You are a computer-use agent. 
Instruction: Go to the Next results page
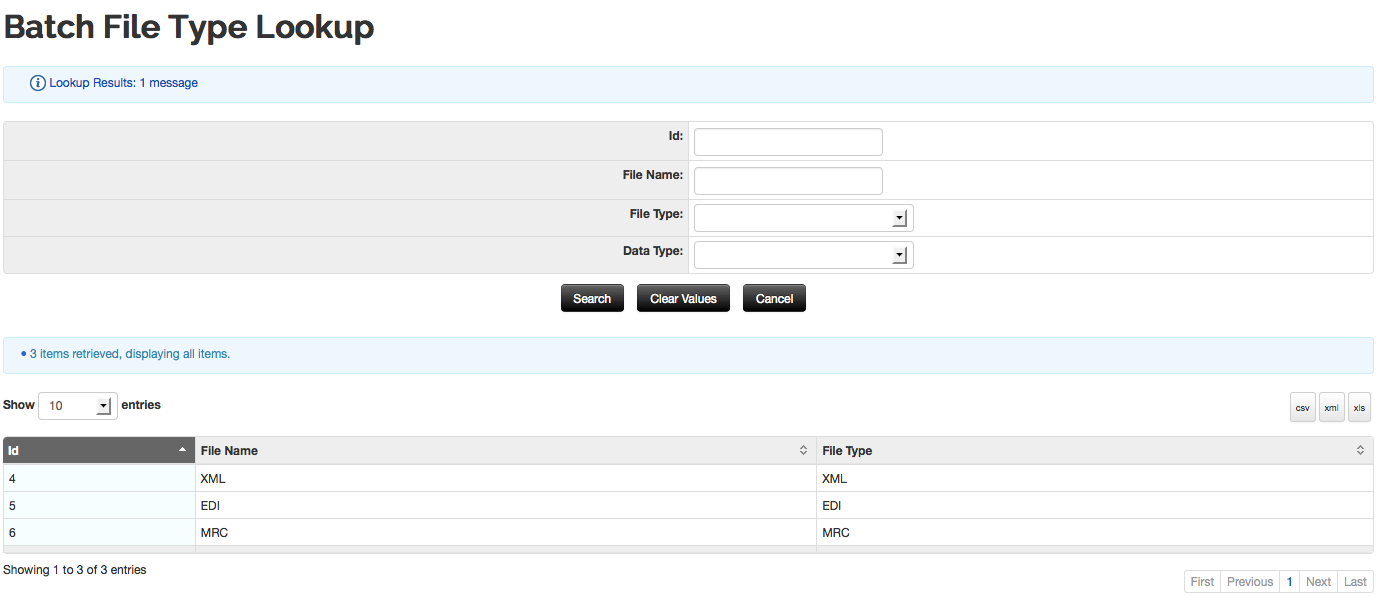(1318, 582)
